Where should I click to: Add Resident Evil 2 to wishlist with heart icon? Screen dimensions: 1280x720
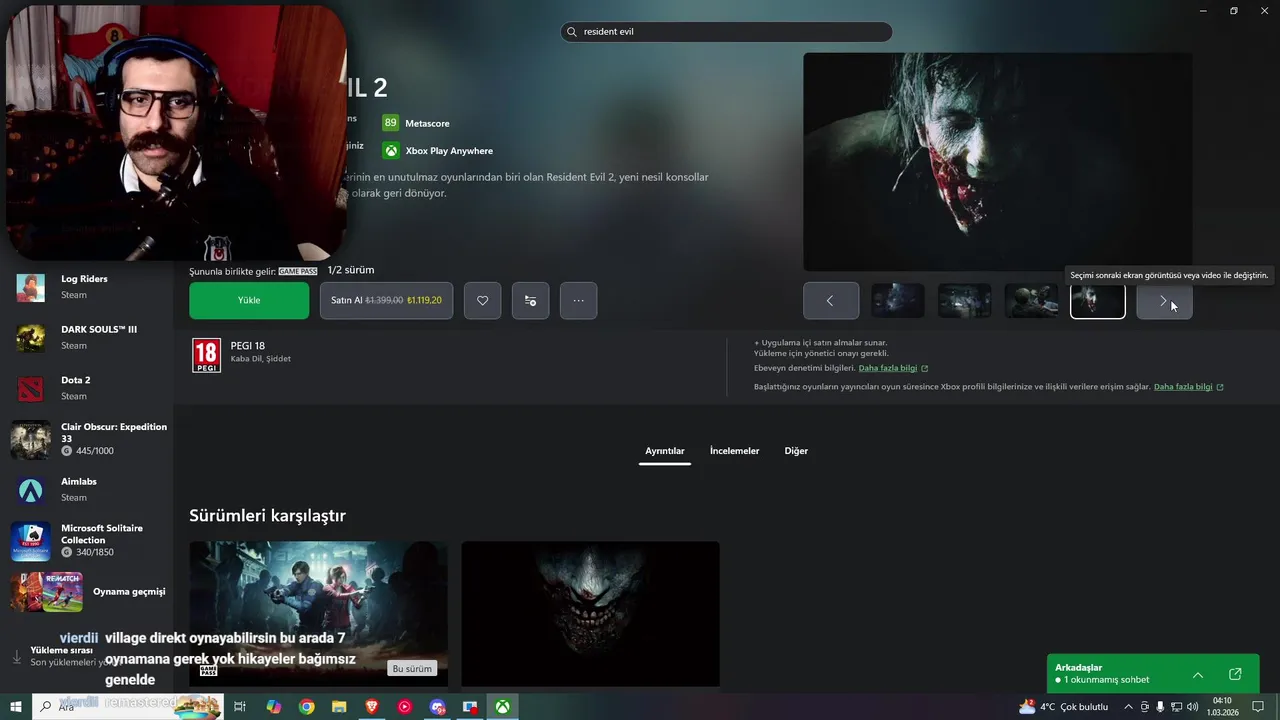pyautogui.click(x=482, y=300)
